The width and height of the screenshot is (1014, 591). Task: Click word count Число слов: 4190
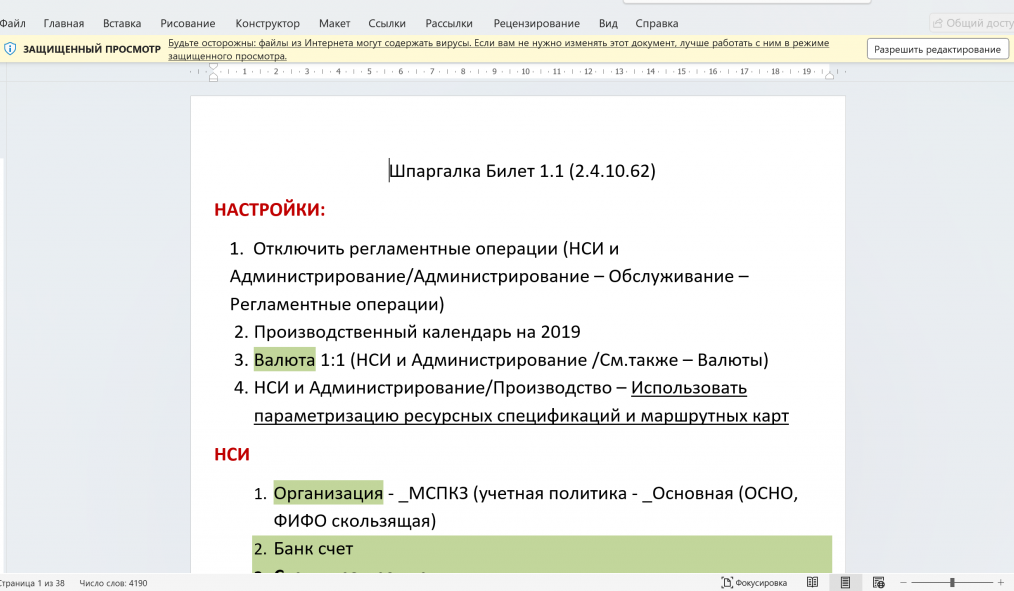click(113, 582)
